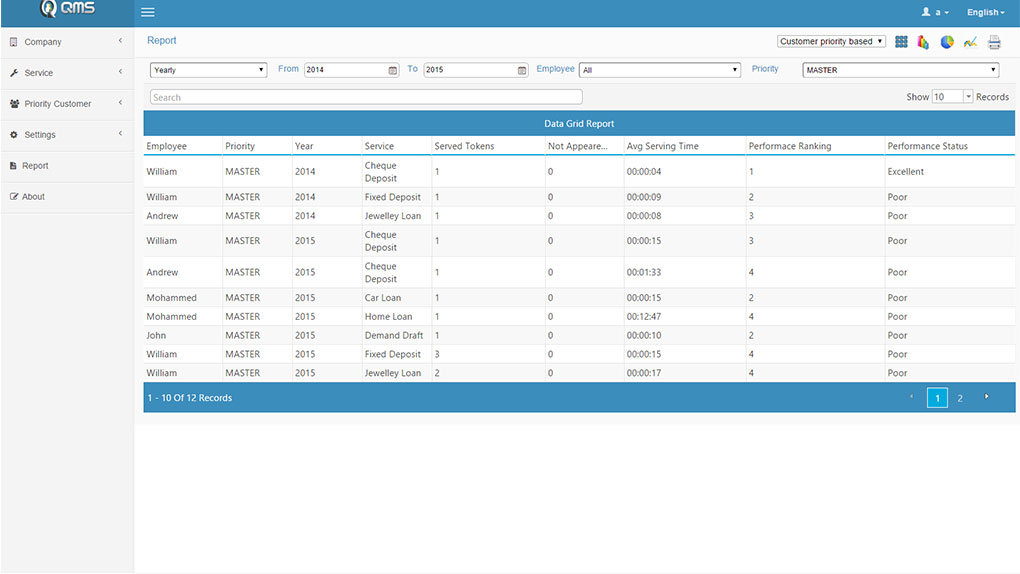Show line chart report icon
The height and width of the screenshot is (574, 1020).
970,42
